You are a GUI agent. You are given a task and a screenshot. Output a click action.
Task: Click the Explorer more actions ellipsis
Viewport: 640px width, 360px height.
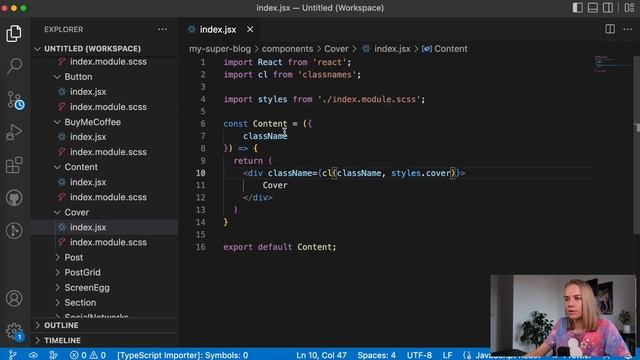point(162,29)
